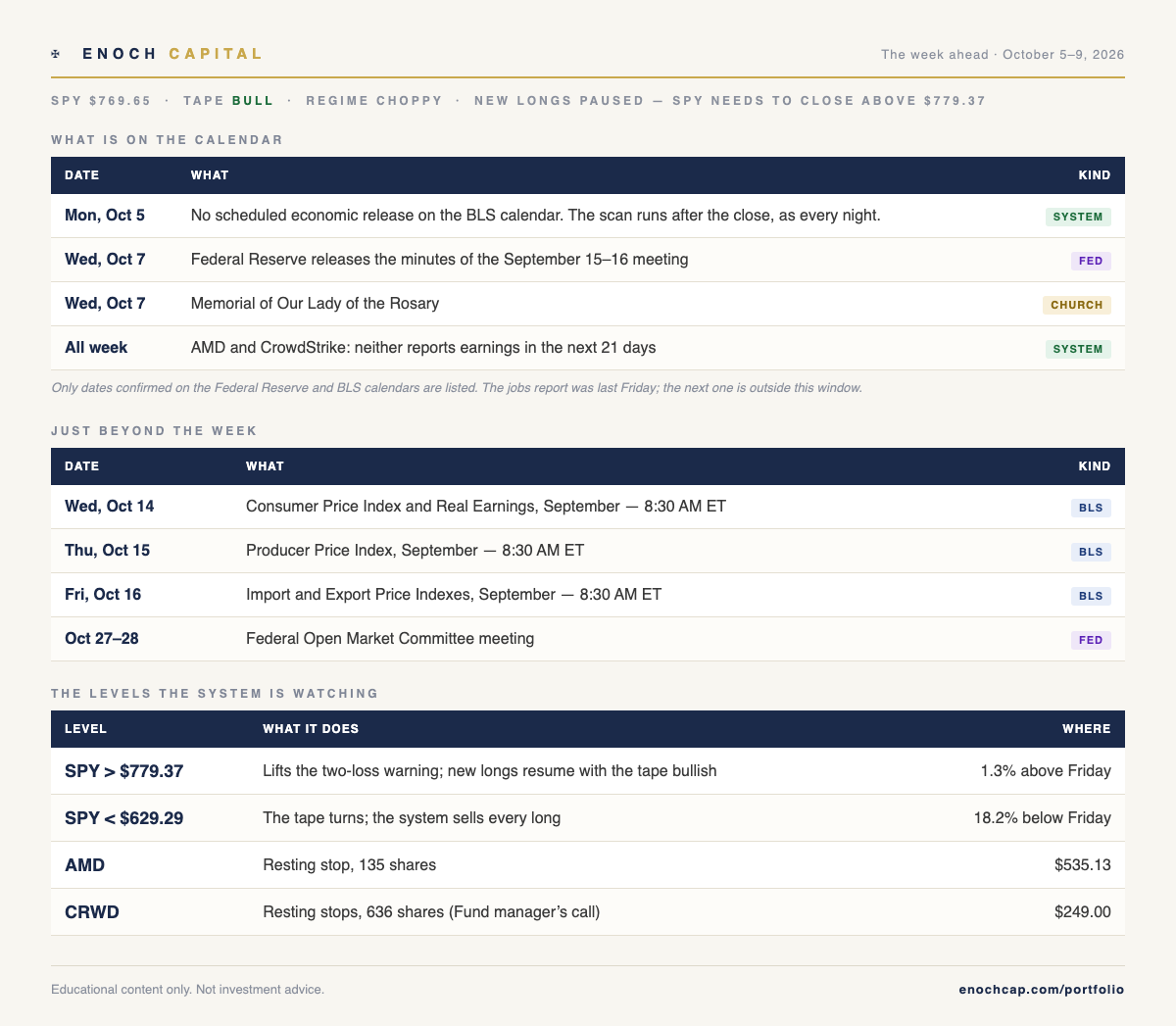Click the 'REGIME CHOPPY' status text
The width and height of the screenshot is (1176, 1026).
(374, 101)
